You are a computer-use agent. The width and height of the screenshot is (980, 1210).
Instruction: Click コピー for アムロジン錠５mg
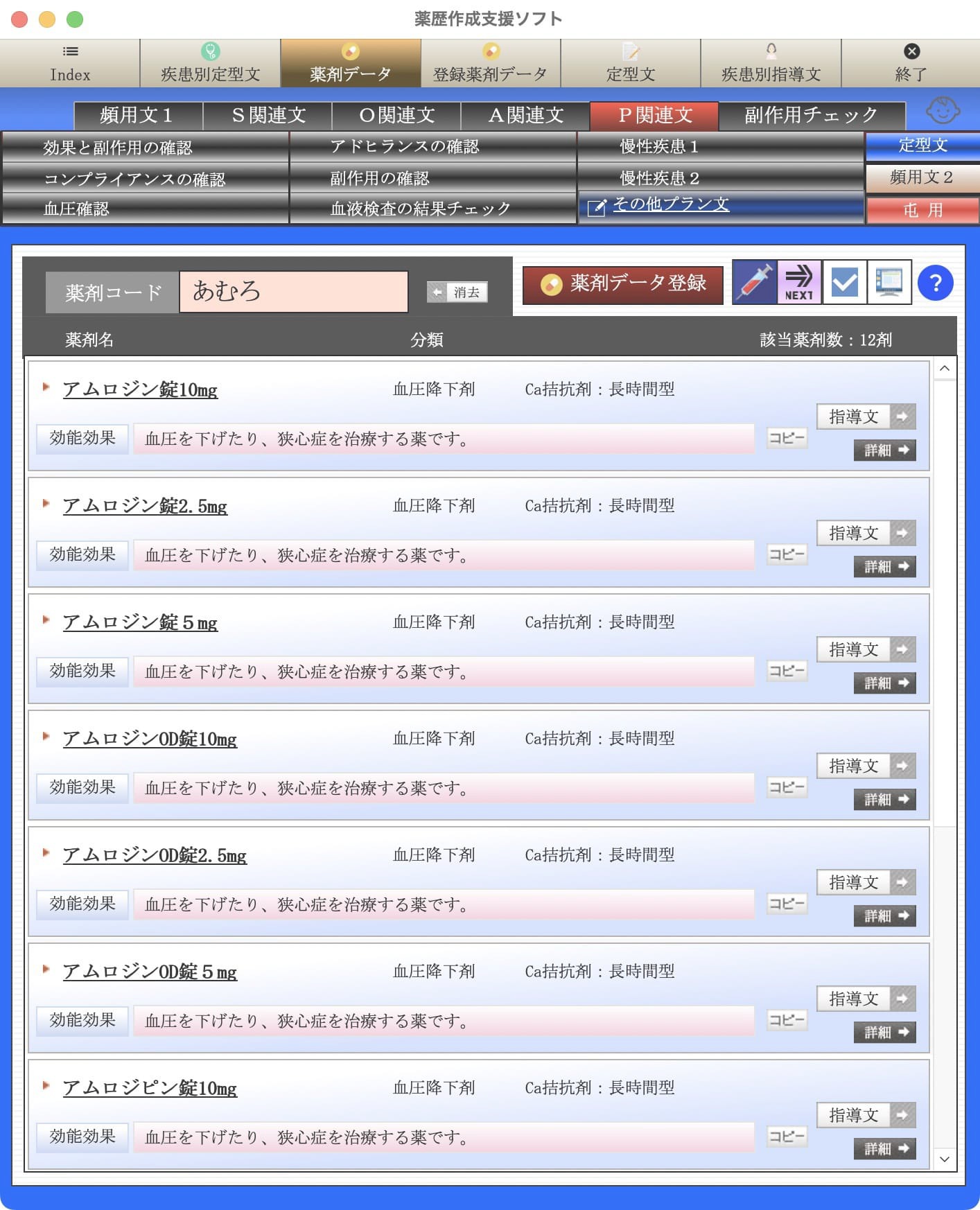click(787, 671)
